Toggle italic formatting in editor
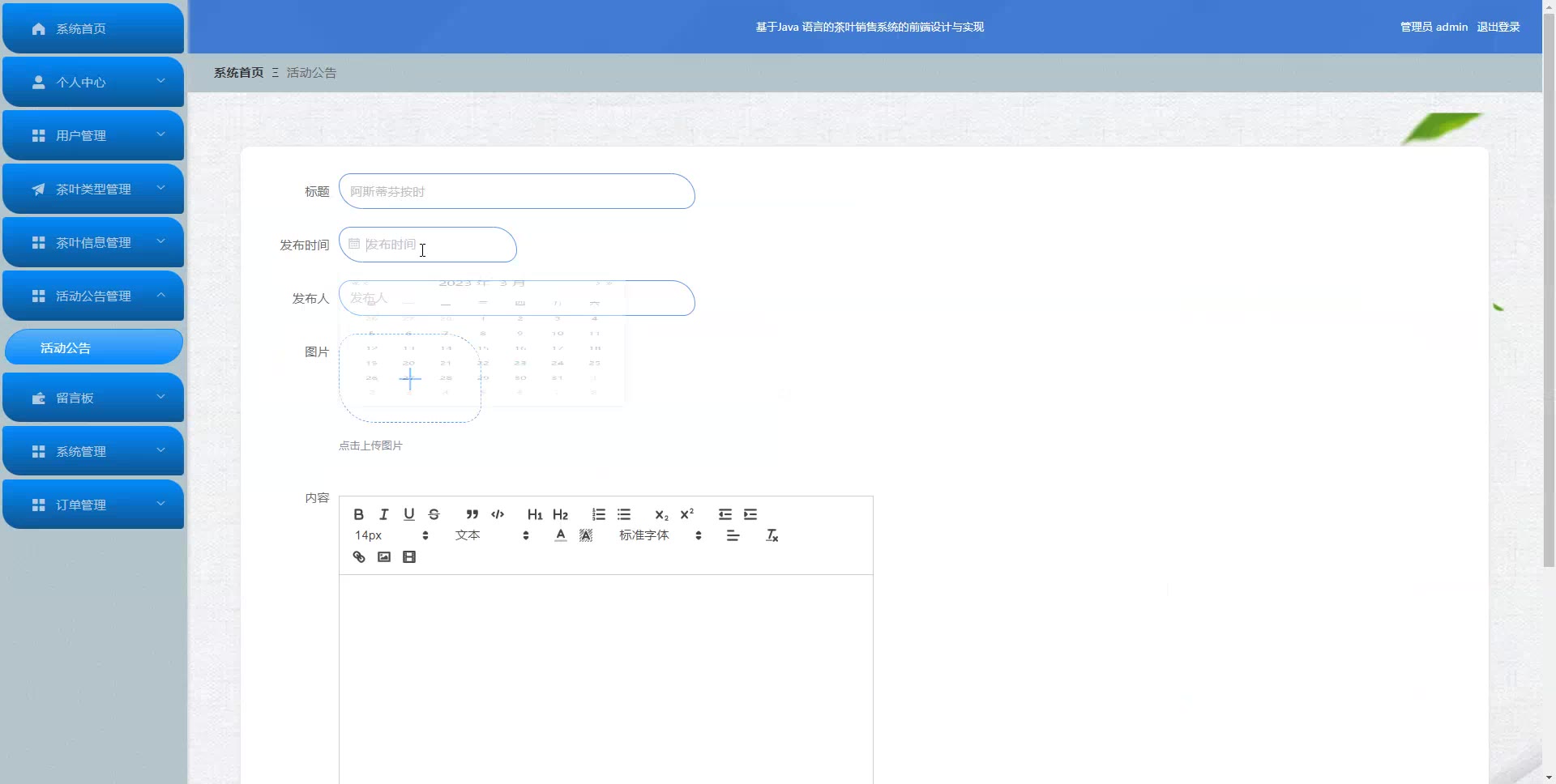The image size is (1556, 784). 384,514
